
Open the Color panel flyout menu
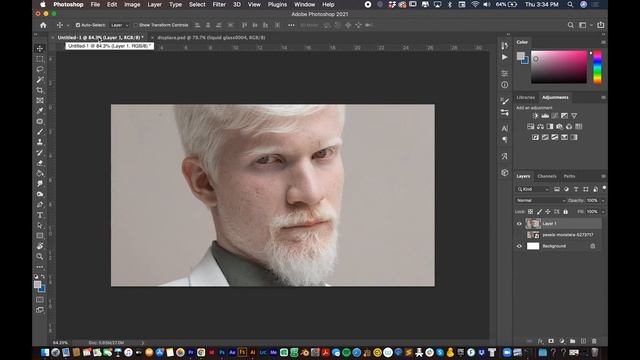tap(603, 42)
